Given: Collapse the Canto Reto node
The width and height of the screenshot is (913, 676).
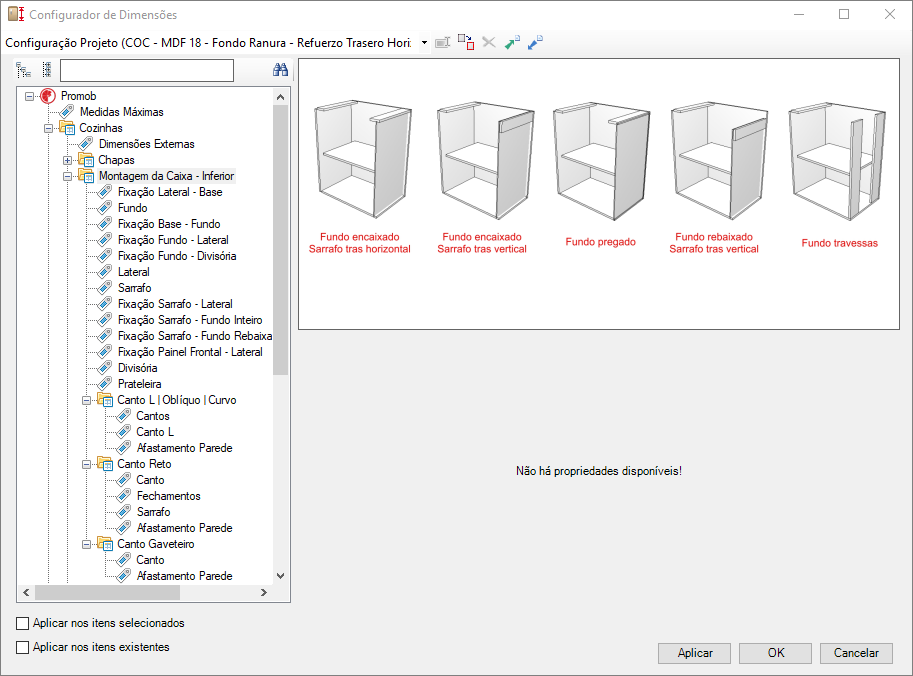Looking at the screenshot, I should pyautogui.click(x=86, y=465).
